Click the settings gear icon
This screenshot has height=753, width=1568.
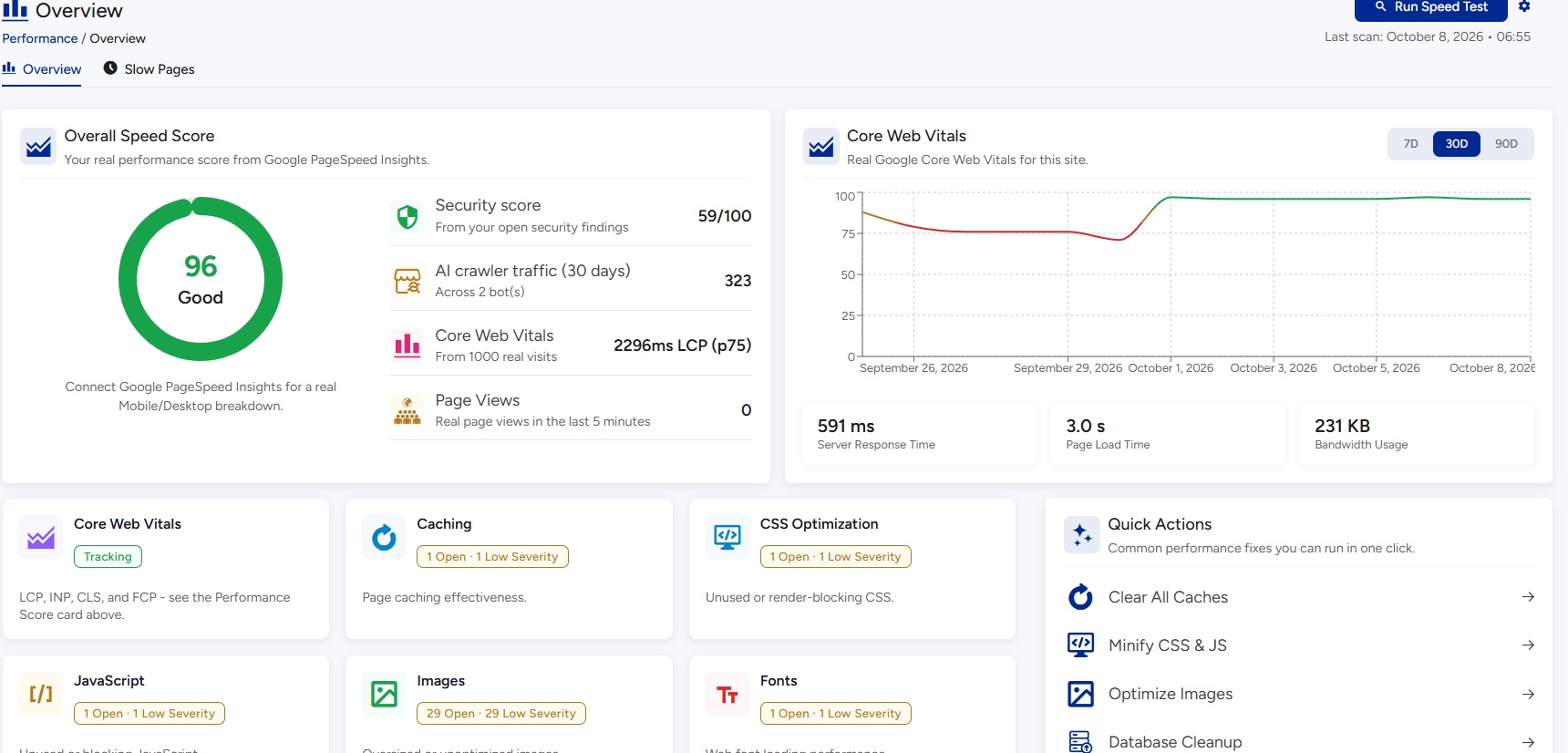tap(1524, 6)
